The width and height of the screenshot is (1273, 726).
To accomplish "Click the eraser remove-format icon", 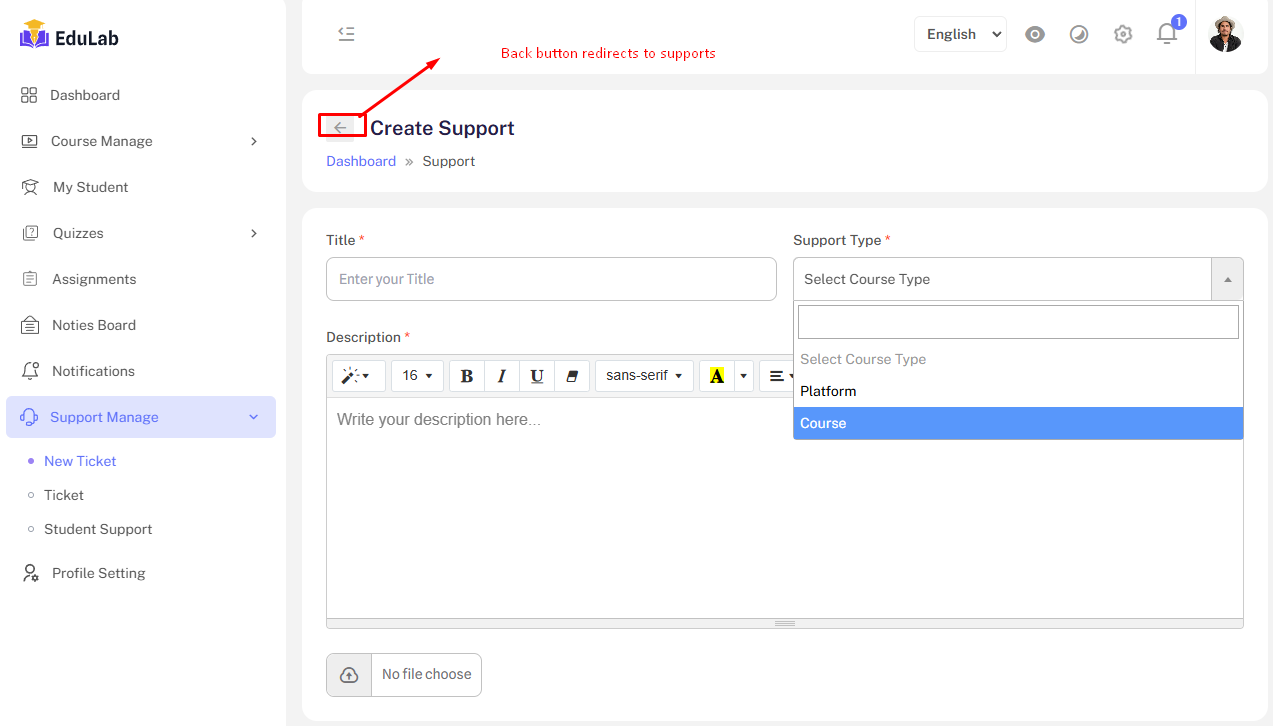I will click(572, 376).
